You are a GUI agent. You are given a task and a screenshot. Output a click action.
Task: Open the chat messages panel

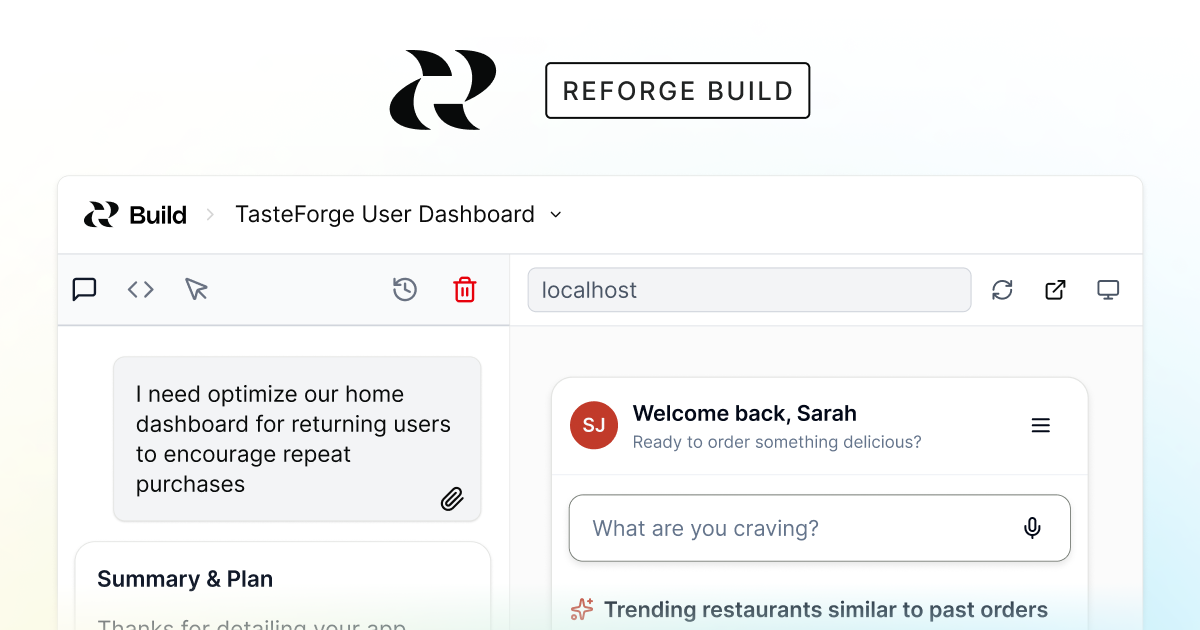[84, 289]
